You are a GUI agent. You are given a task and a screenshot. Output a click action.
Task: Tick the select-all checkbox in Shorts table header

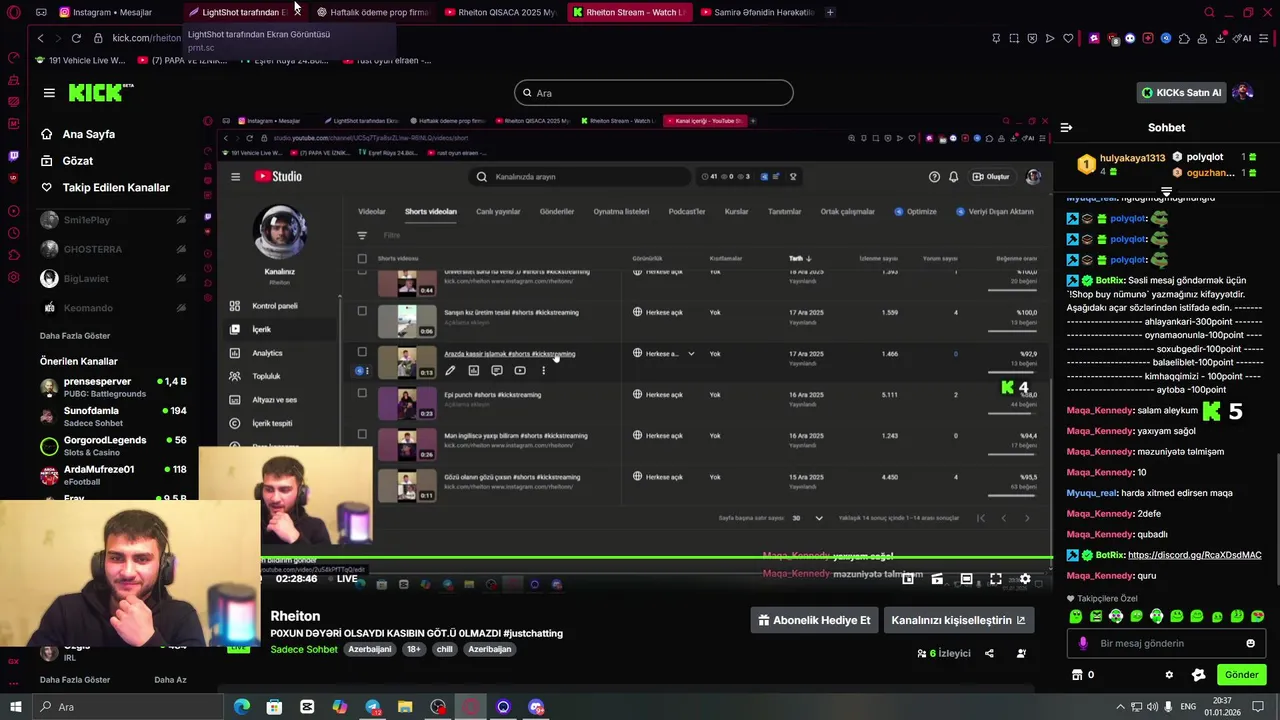(362, 258)
